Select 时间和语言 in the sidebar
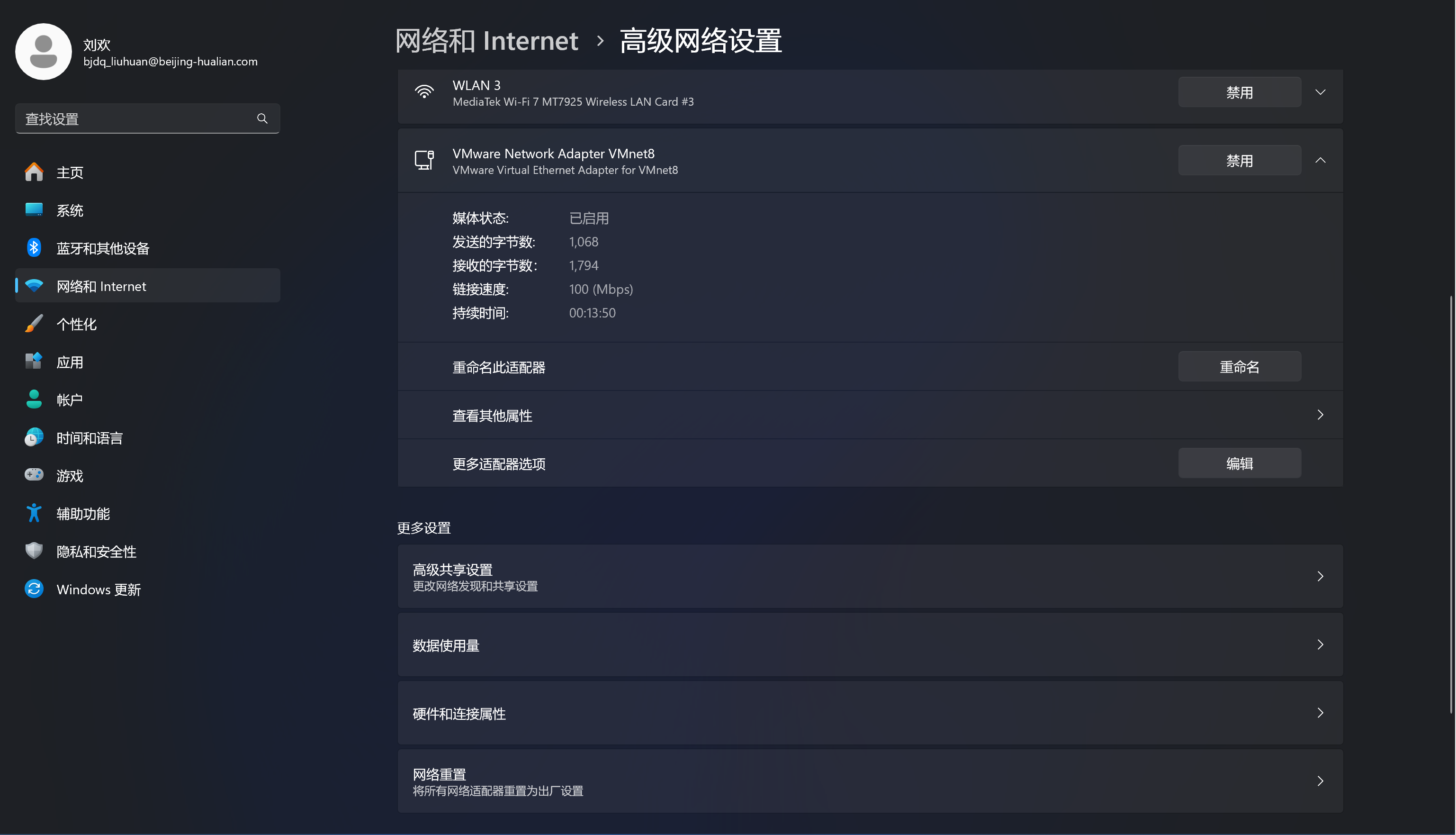Viewport: 1456px width, 835px height. (x=90, y=437)
